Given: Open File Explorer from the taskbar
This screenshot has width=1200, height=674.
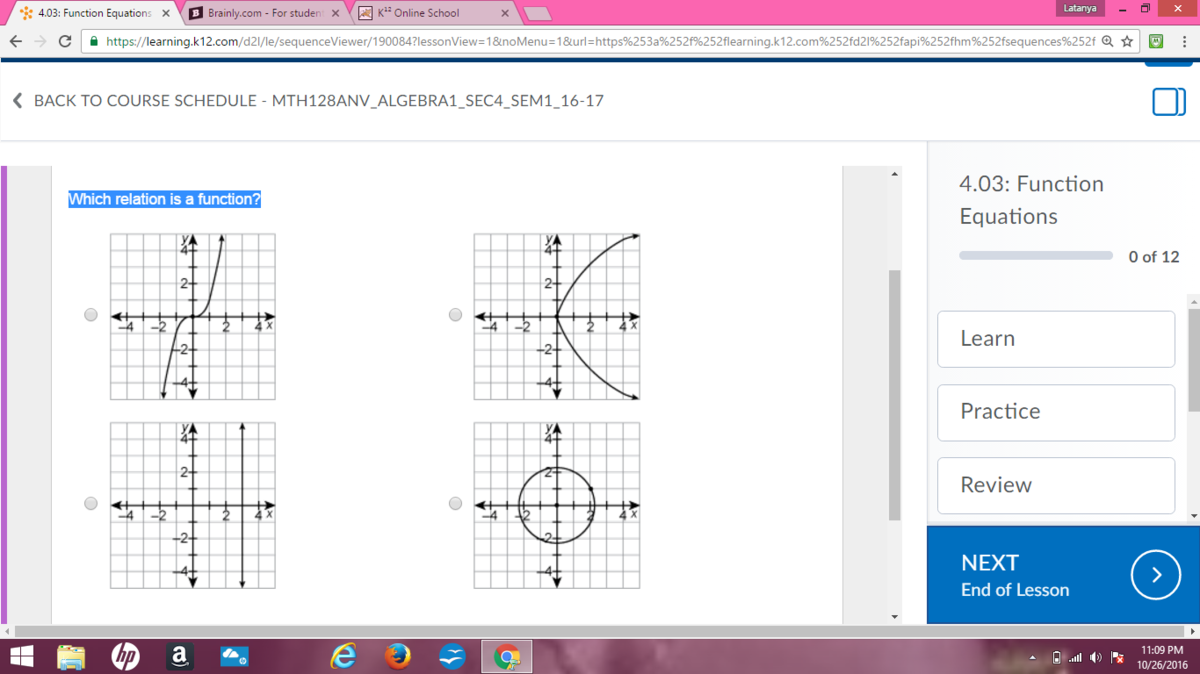Looking at the screenshot, I should pos(72,657).
